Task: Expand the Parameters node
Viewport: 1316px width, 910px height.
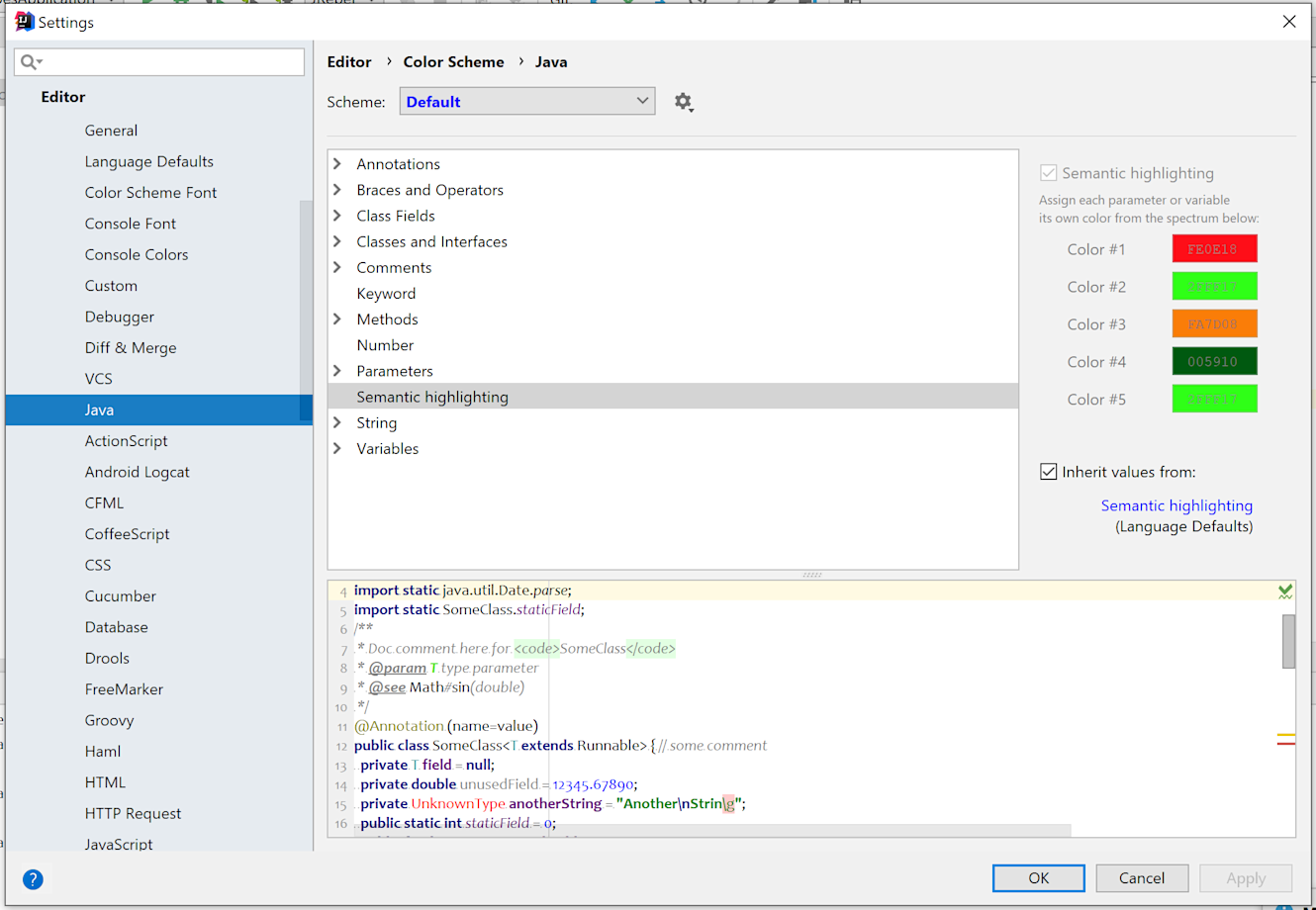Action: (x=337, y=371)
